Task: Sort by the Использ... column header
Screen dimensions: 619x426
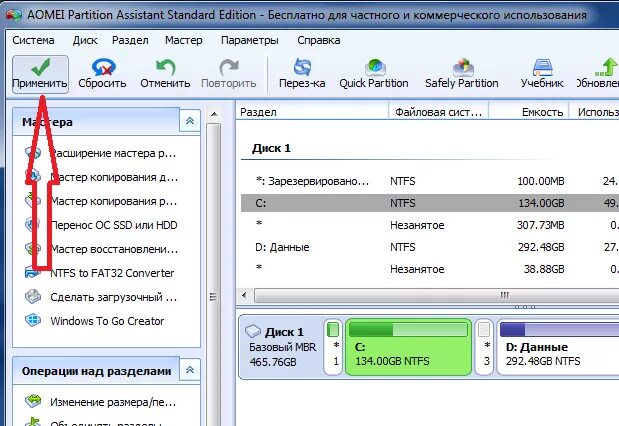Action: 594,112
